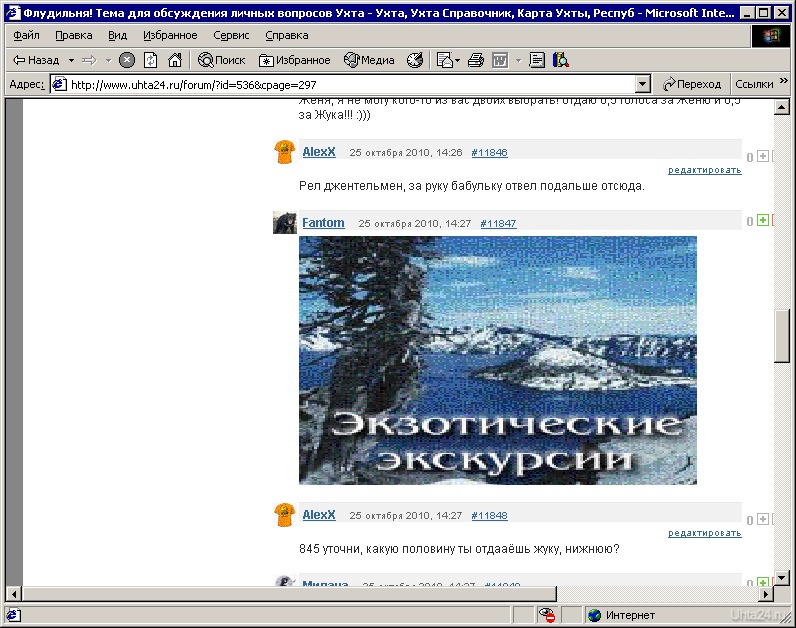Click the Back (Назад) arrow button
The height and width of the screenshot is (628, 796).
[36, 60]
